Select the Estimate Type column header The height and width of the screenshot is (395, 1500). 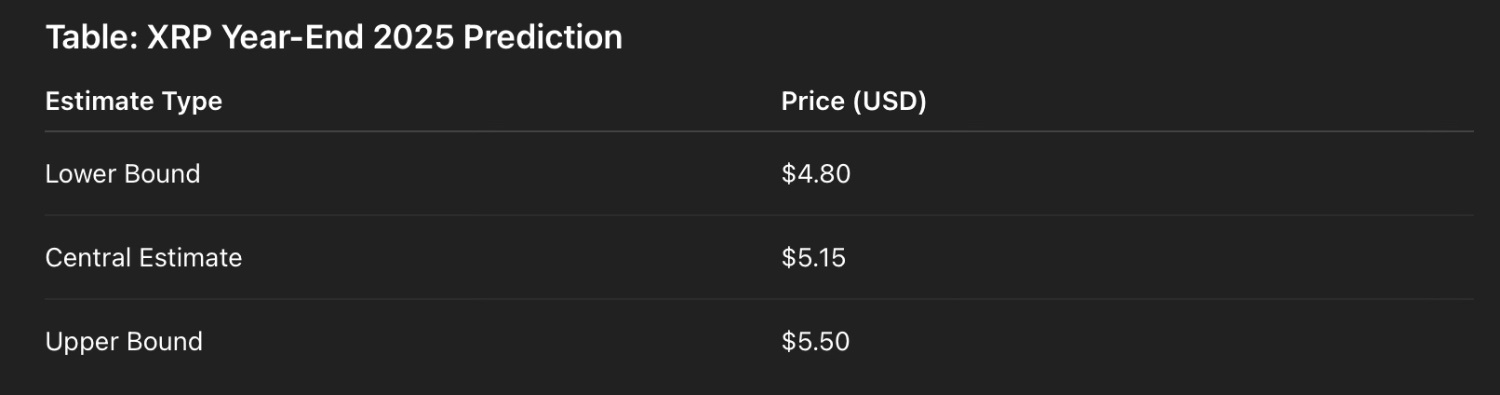click(134, 101)
